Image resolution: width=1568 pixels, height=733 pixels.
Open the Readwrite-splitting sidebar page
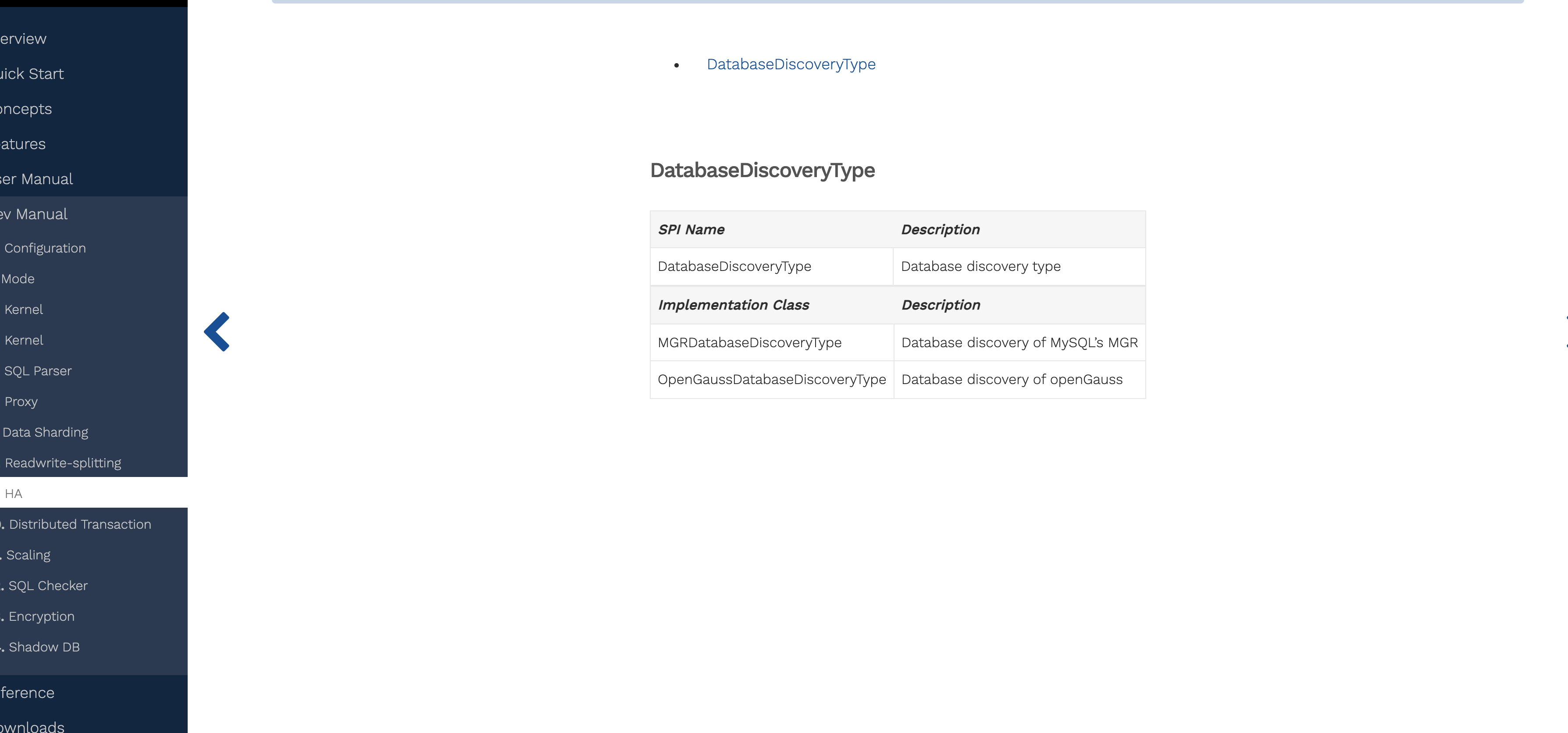point(63,463)
